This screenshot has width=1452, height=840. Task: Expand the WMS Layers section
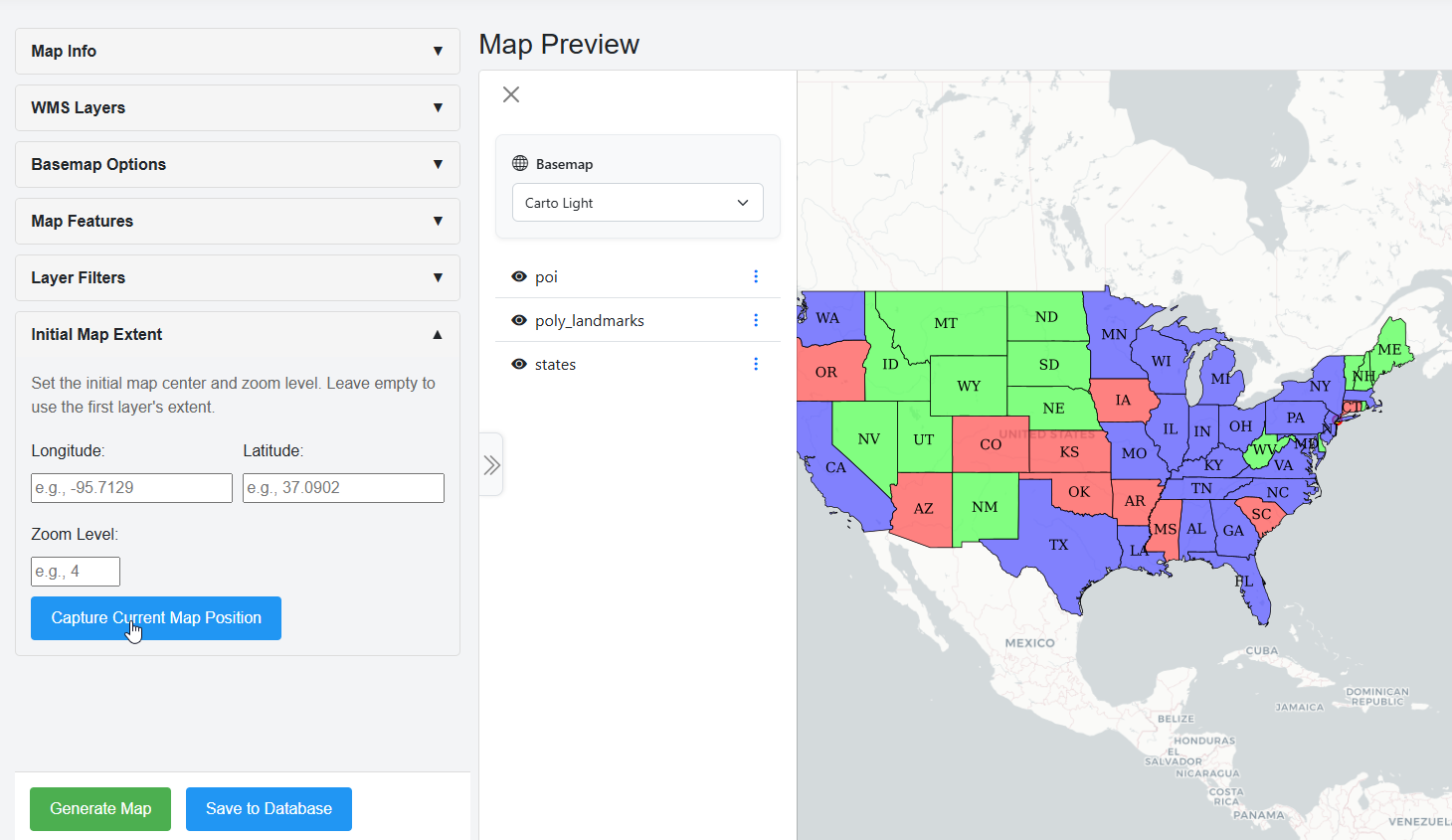237,107
